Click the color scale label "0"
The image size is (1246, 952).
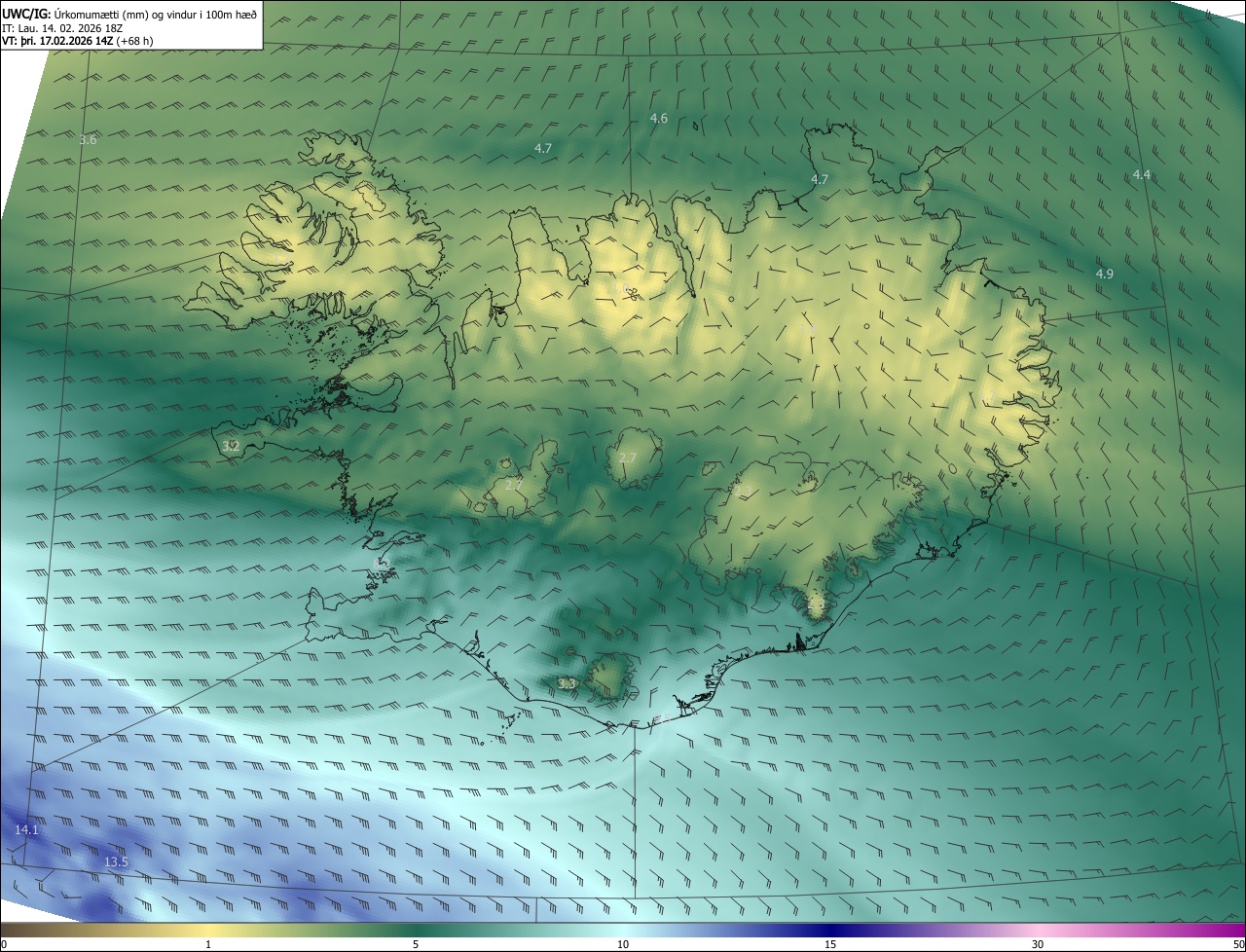click(x=4, y=944)
